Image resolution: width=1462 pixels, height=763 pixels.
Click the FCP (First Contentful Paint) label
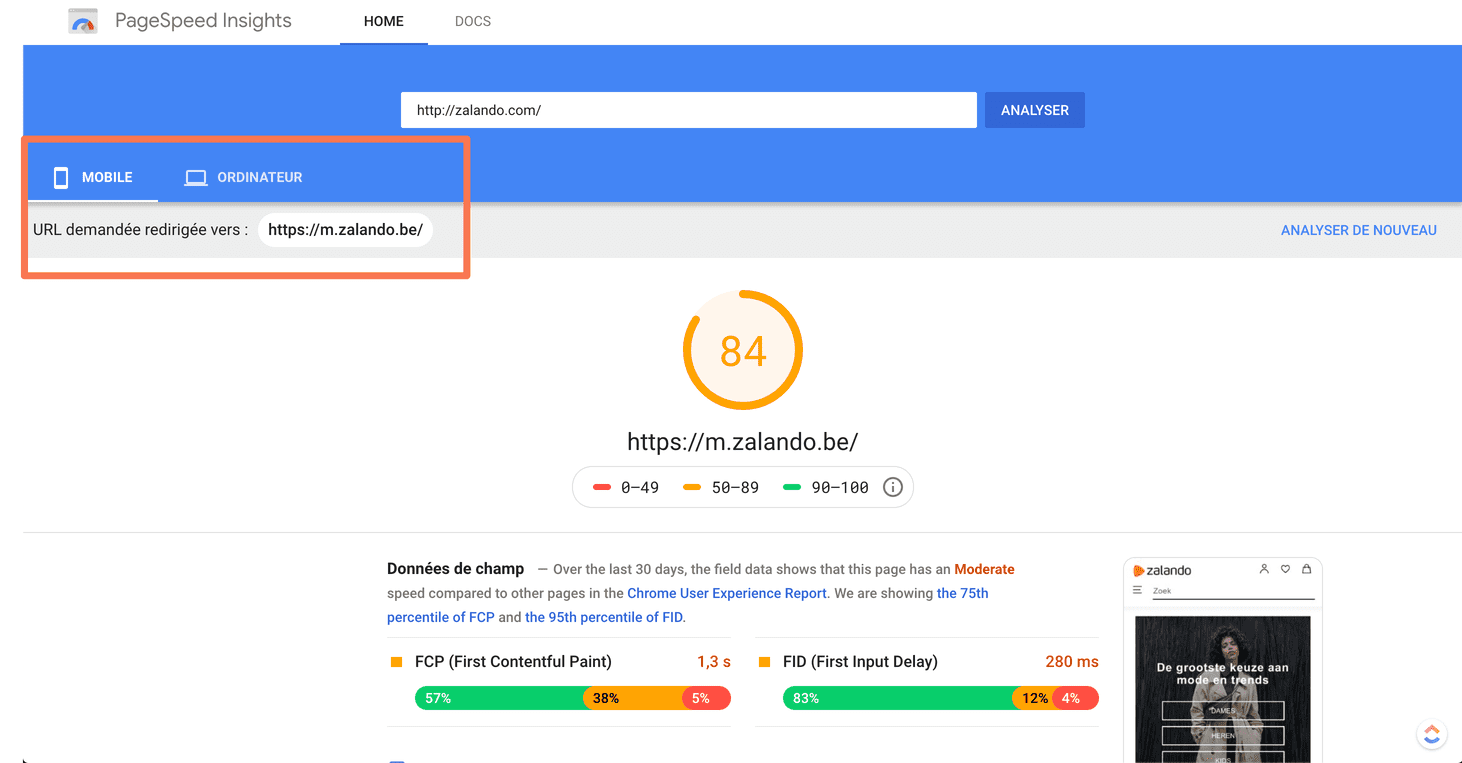[x=513, y=662]
